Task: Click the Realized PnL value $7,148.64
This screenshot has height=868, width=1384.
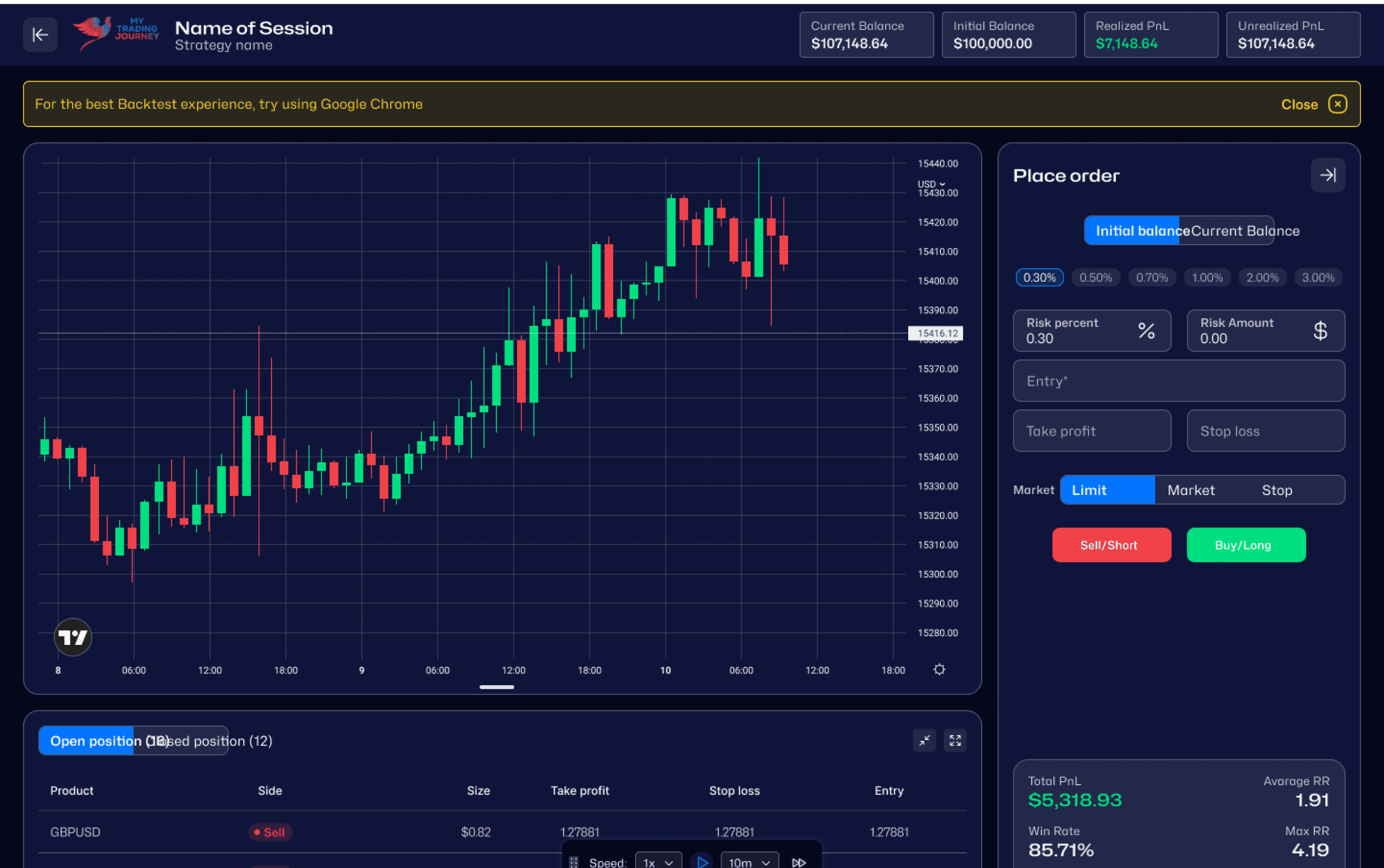Action: [x=1126, y=44]
